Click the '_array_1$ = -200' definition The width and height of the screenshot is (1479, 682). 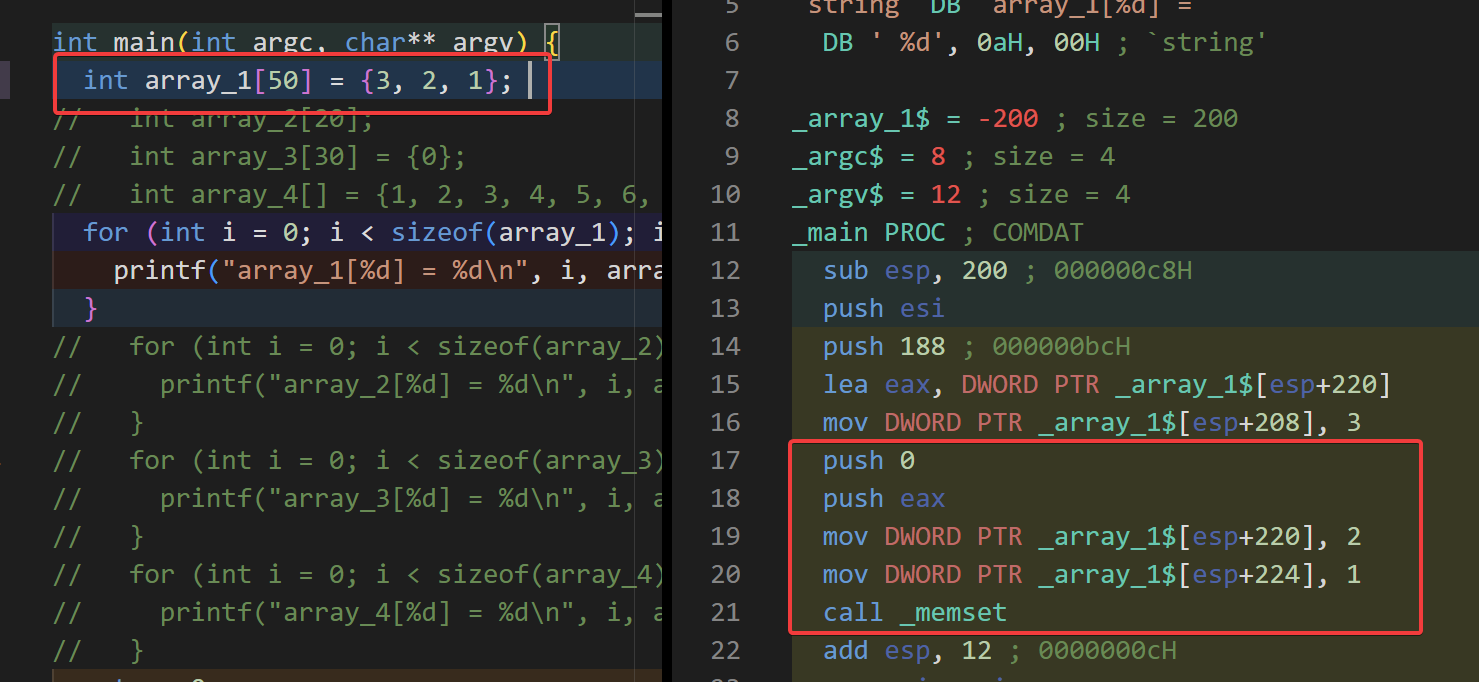[x=914, y=119]
